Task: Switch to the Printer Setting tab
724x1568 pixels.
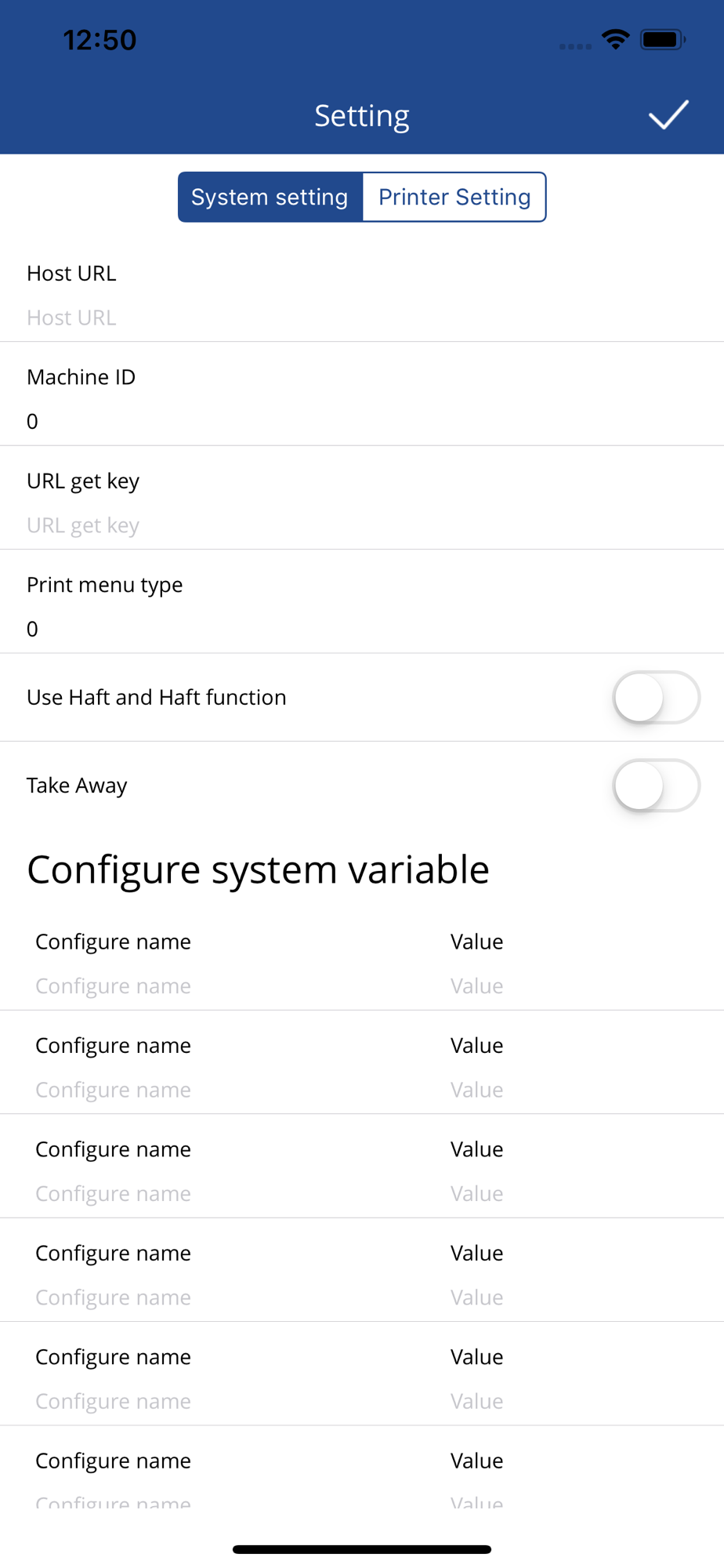Action: [454, 197]
